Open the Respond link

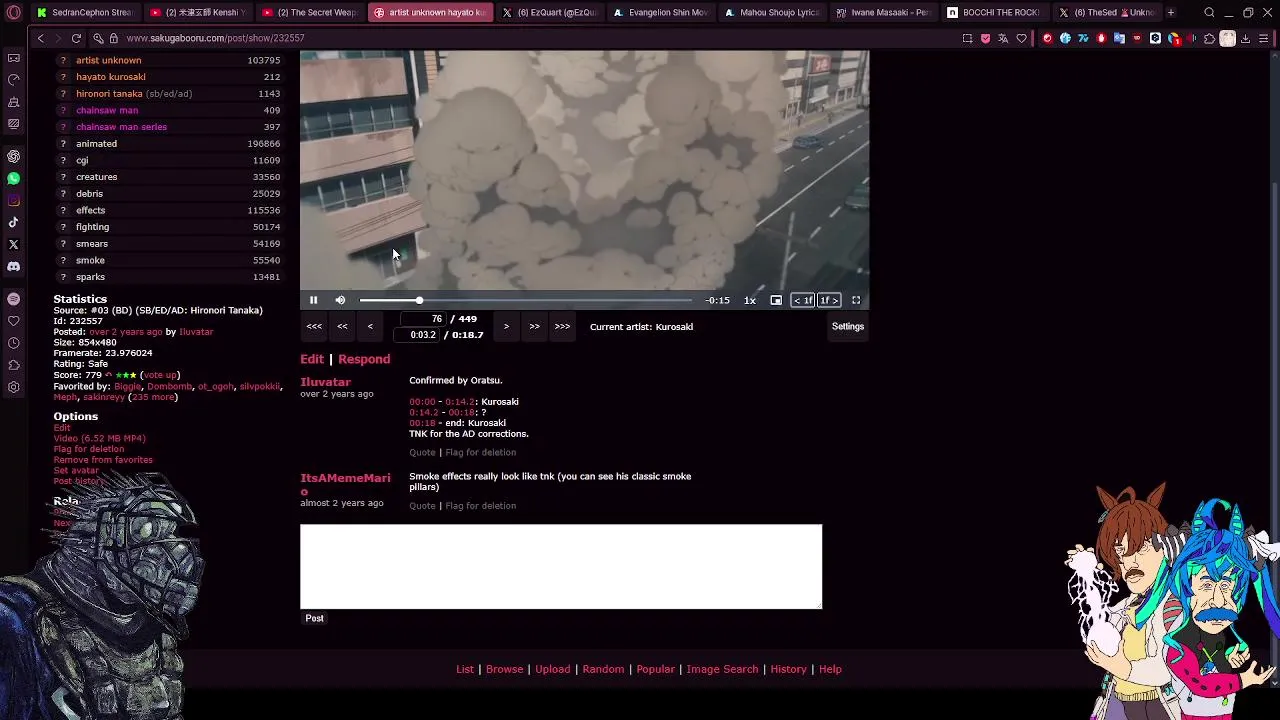[364, 359]
